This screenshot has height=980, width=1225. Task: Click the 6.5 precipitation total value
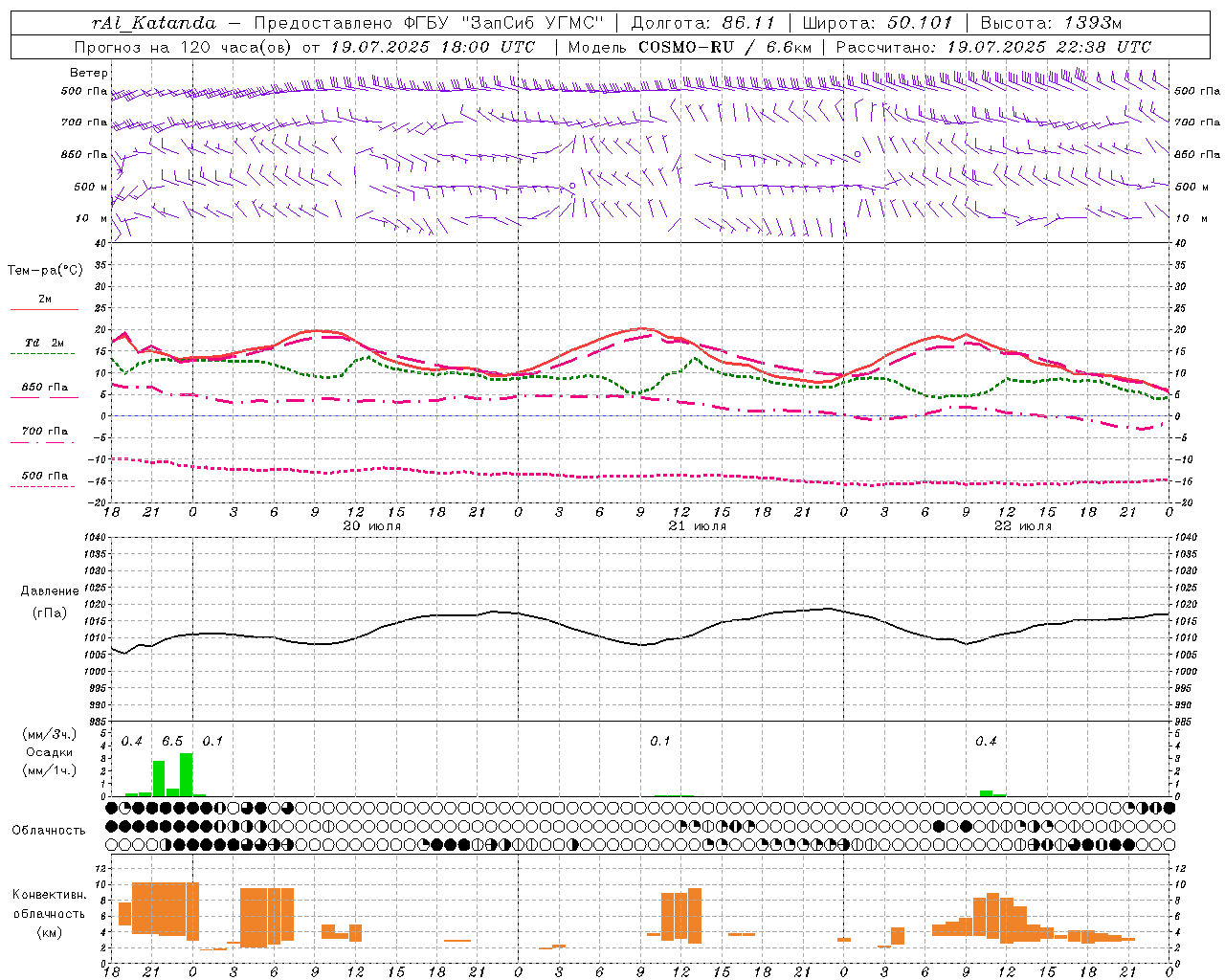click(x=172, y=742)
